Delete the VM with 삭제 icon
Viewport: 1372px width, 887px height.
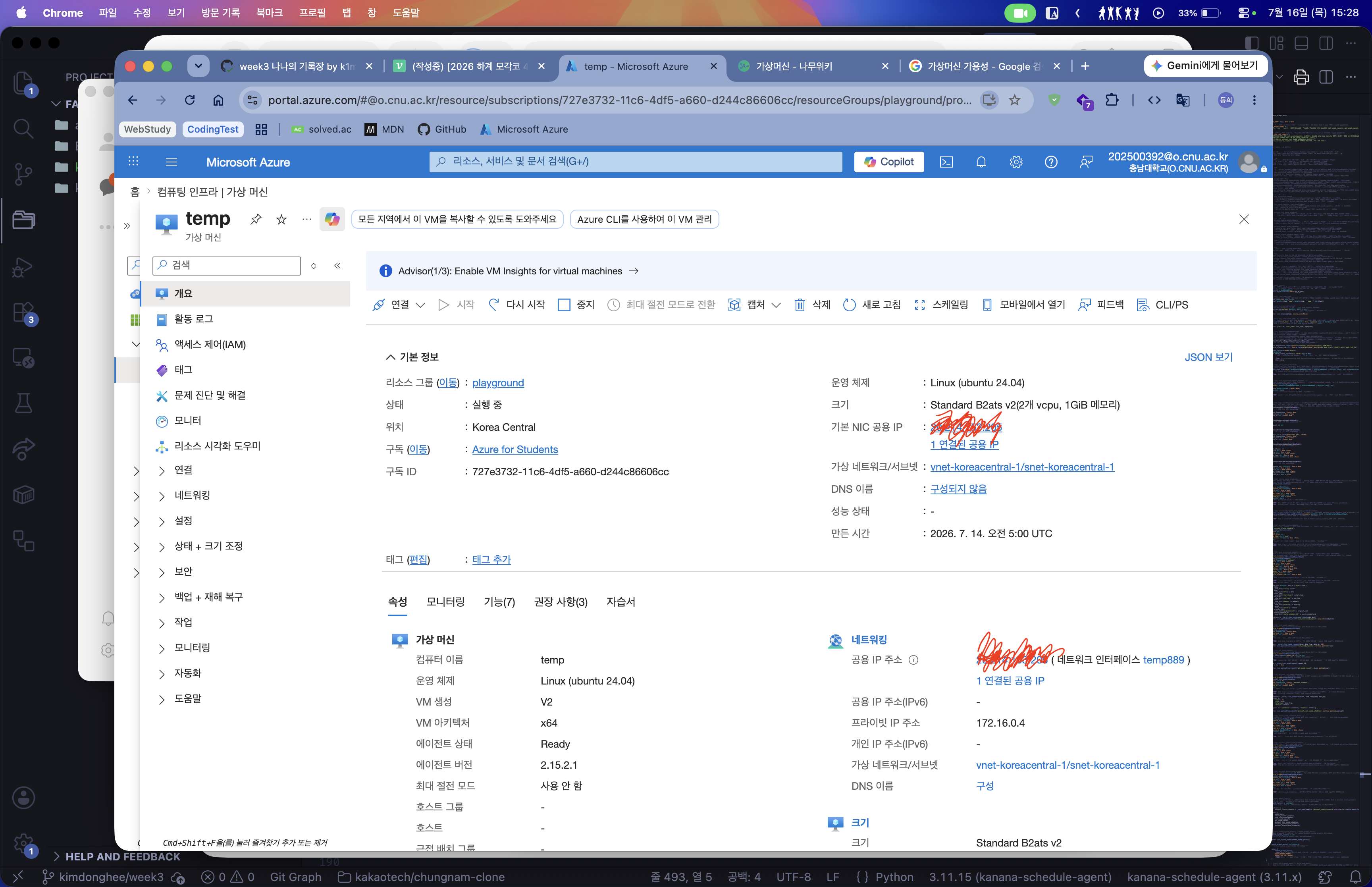812,305
